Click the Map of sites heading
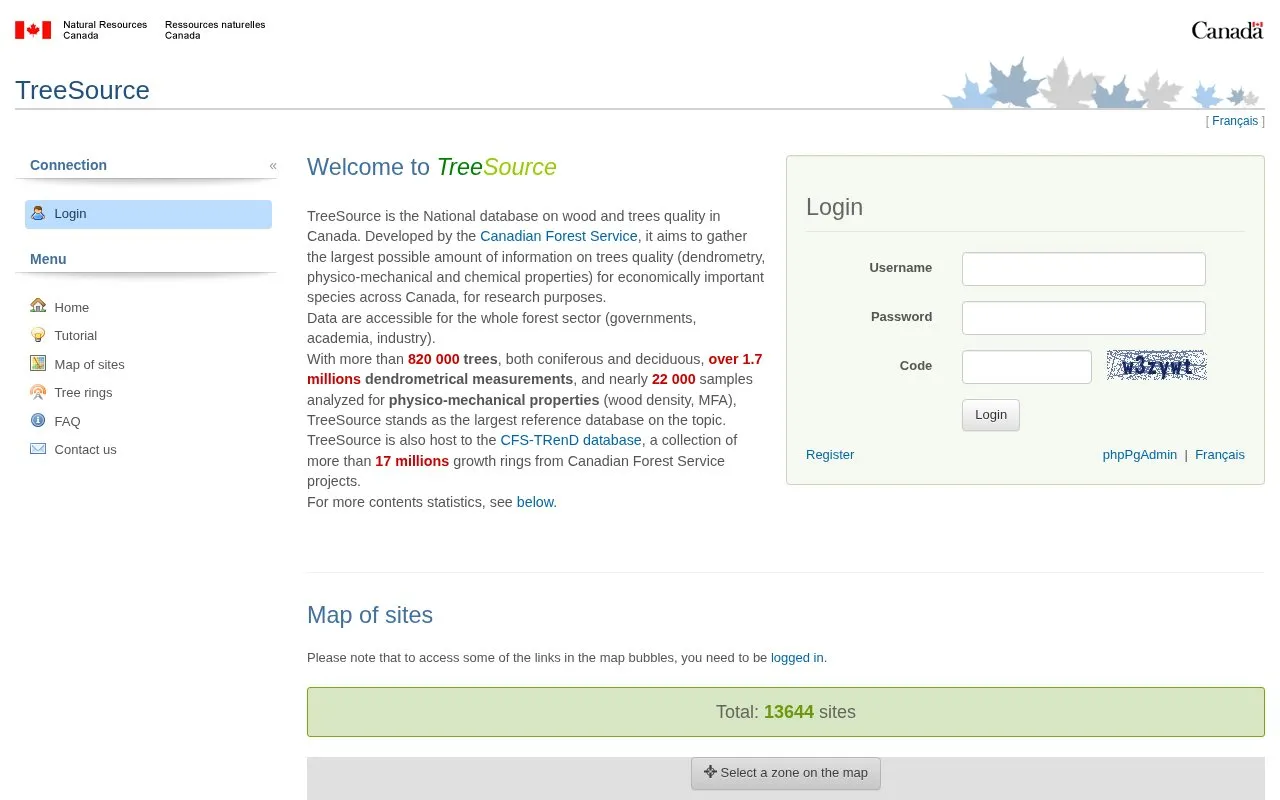Image resolution: width=1280 pixels, height=800 pixels. click(x=370, y=615)
